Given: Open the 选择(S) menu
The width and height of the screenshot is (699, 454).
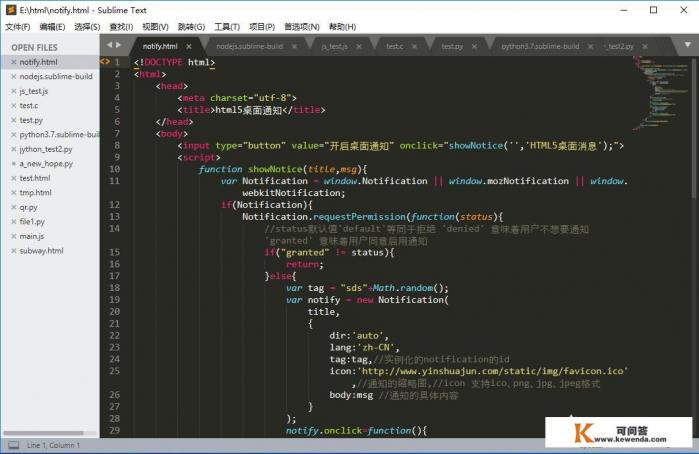Looking at the screenshot, I should pos(87,27).
